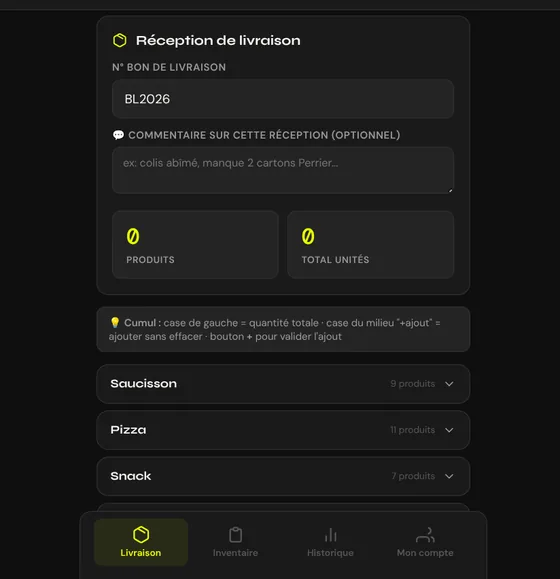Open the Pizza row showing 11 produits
This screenshot has width=560, height=579.
click(283, 430)
